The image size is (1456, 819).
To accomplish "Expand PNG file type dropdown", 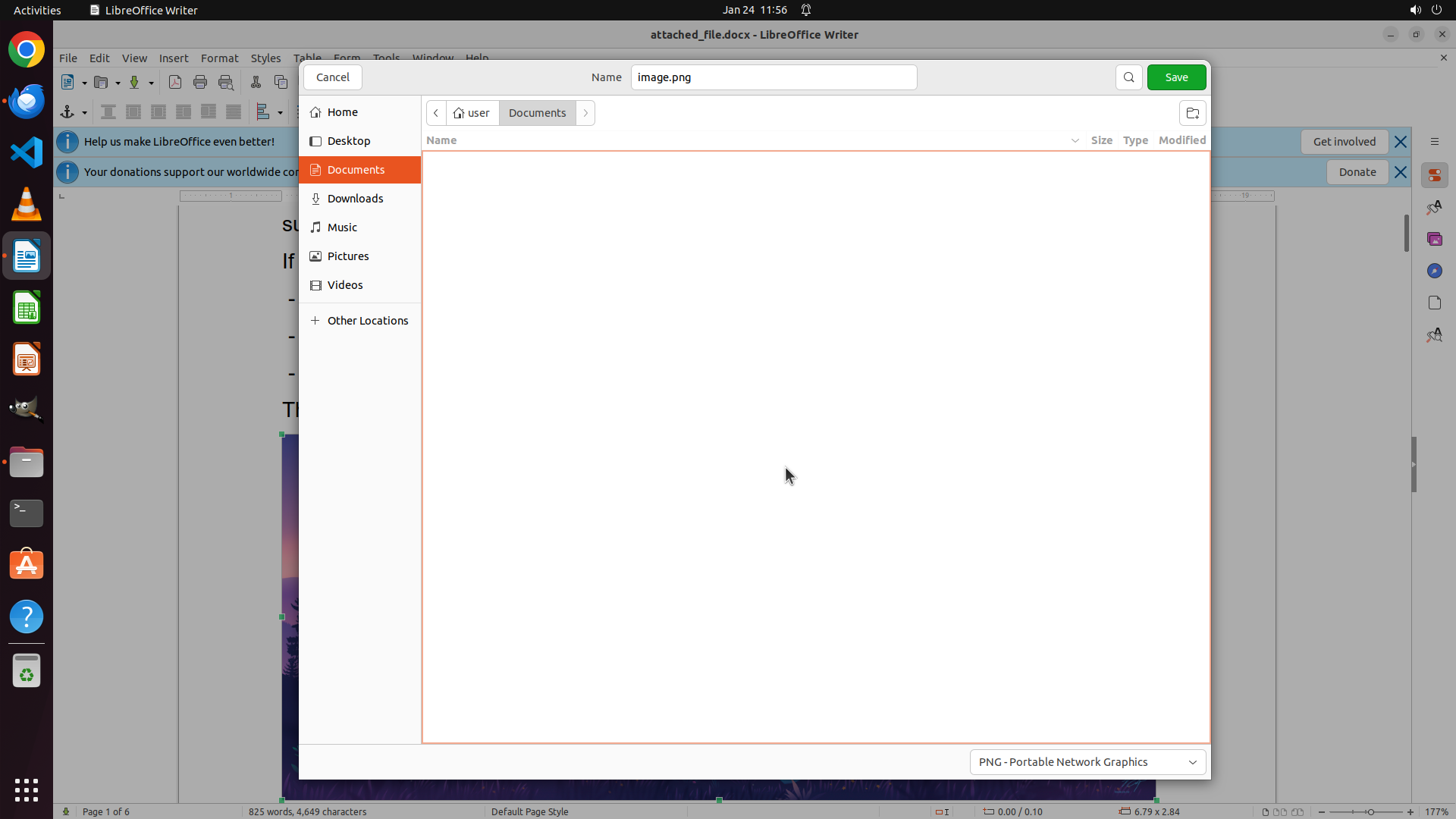I will coord(1087,761).
